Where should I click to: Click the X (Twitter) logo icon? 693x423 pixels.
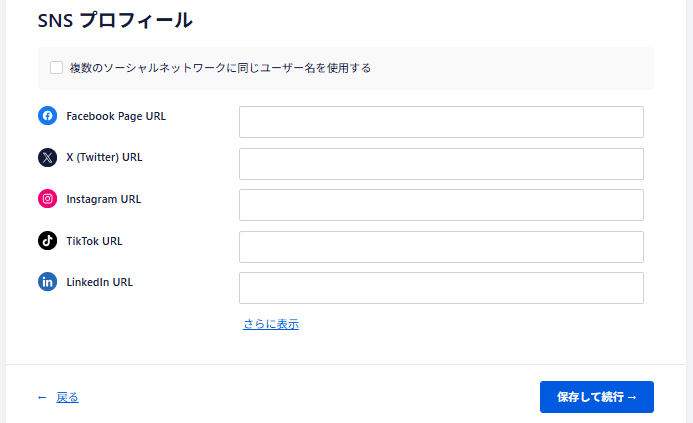pyautogui.click(x=47, y=157)
